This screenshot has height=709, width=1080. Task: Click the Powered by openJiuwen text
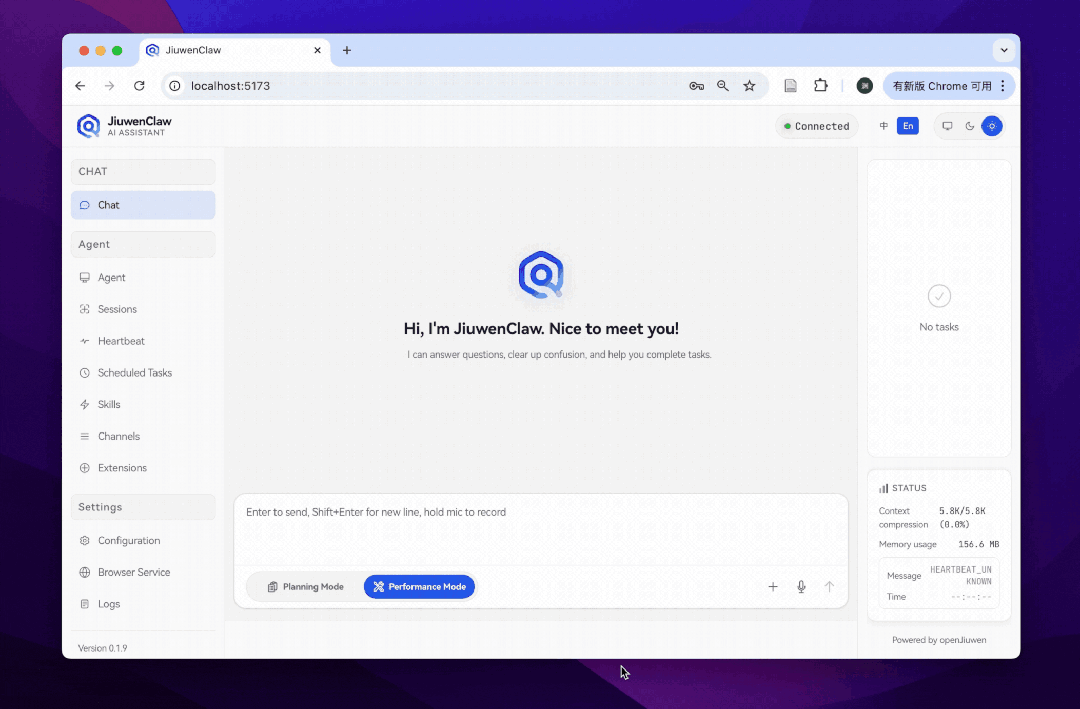coord(939,639)
